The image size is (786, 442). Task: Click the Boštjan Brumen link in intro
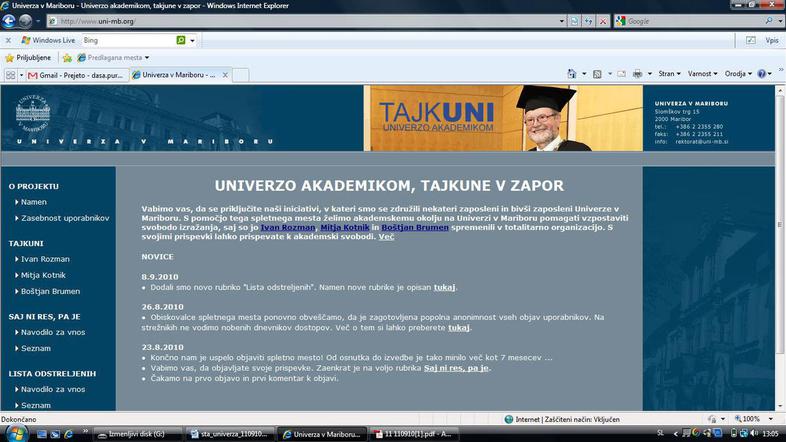tap(414, 228)
